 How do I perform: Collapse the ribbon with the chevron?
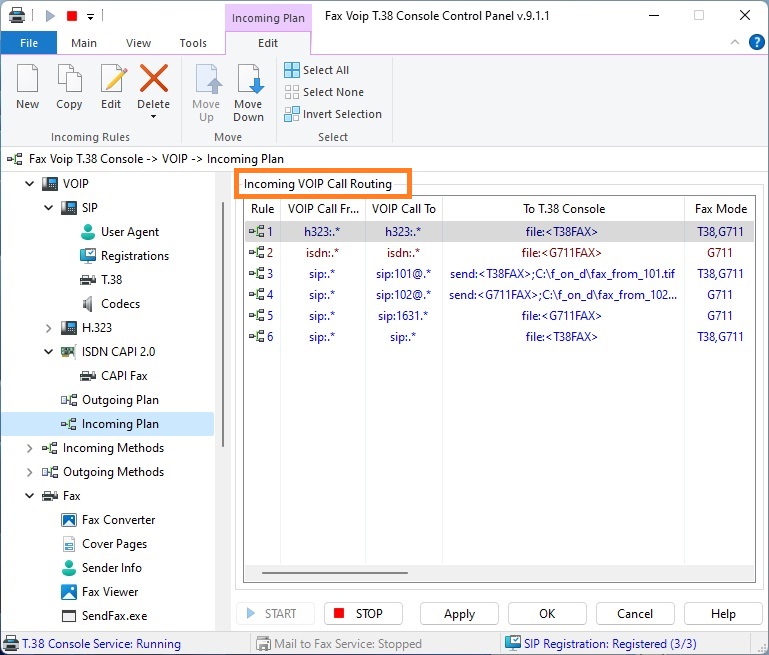coord(735,42)
